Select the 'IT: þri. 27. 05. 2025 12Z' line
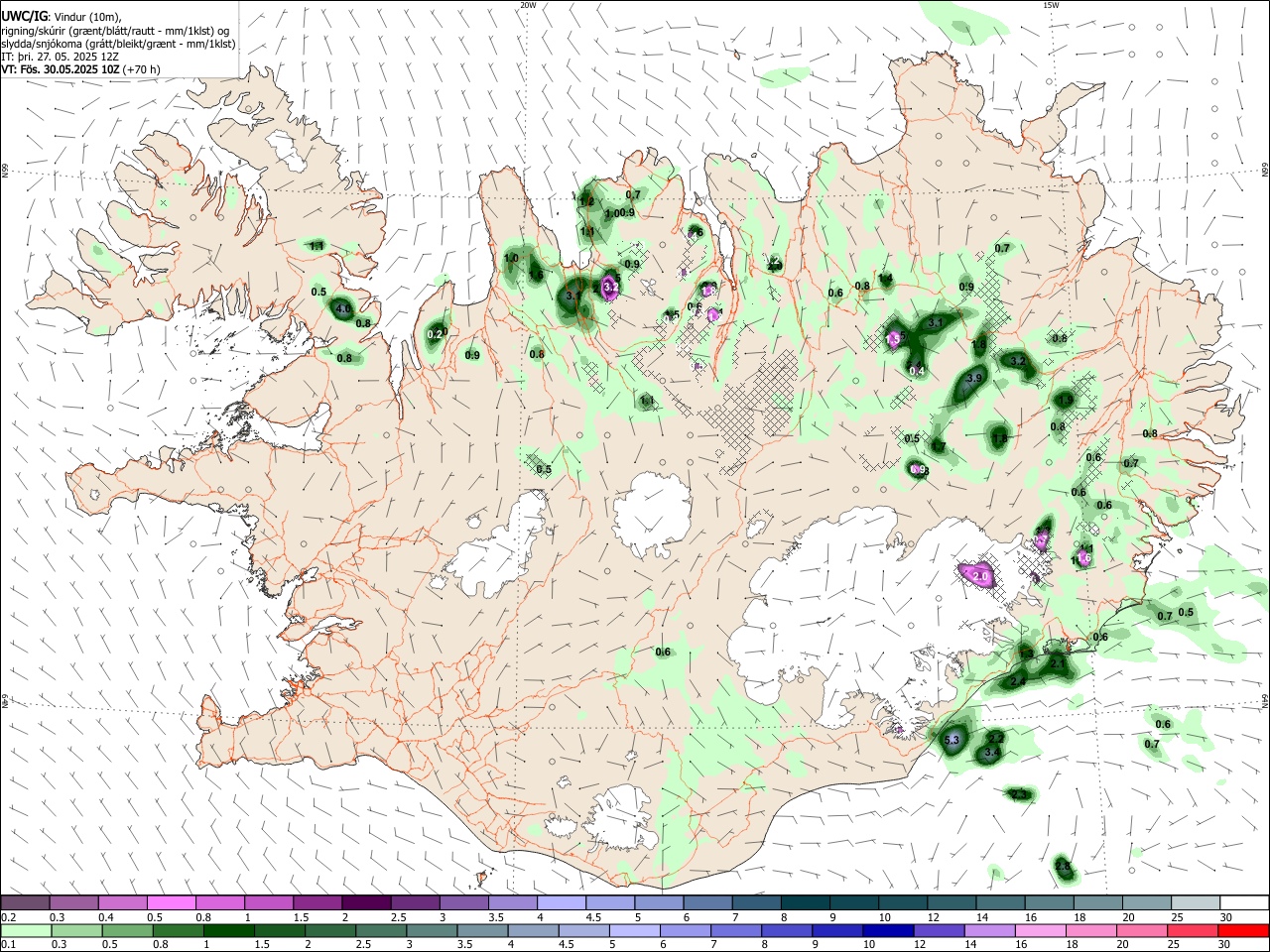Viewport: 1270px width, 952px height. point(62,57)
